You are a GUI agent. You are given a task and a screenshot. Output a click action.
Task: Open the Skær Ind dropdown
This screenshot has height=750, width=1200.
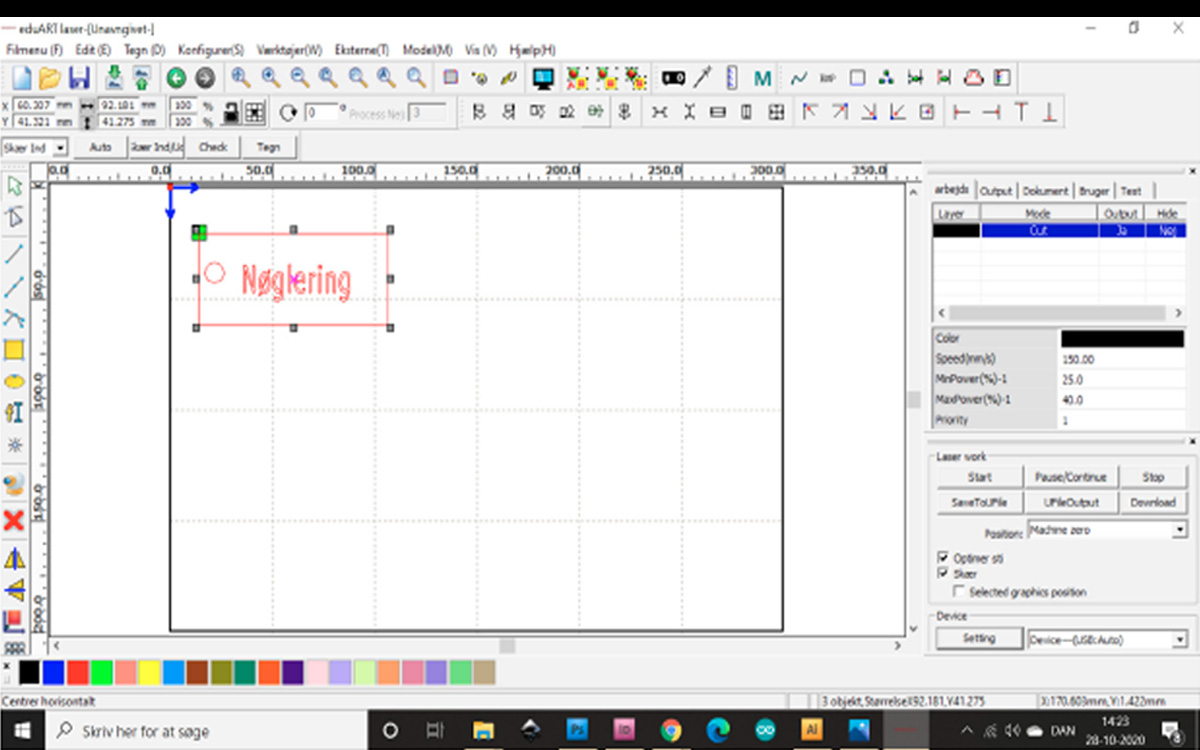pyautogui.click(x=34, y=147)
